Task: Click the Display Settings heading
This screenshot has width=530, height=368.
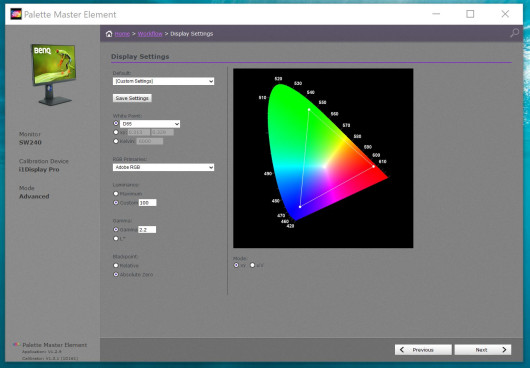Action: (140, 56)
